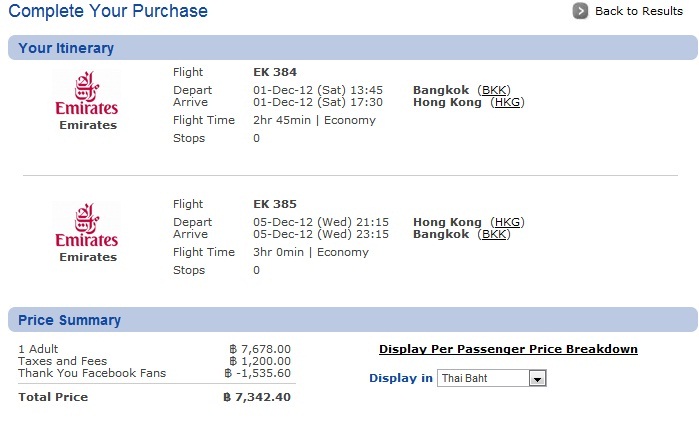Click the flight number EK 385
This screenshot has height=425, width=699.
(275, 204)
